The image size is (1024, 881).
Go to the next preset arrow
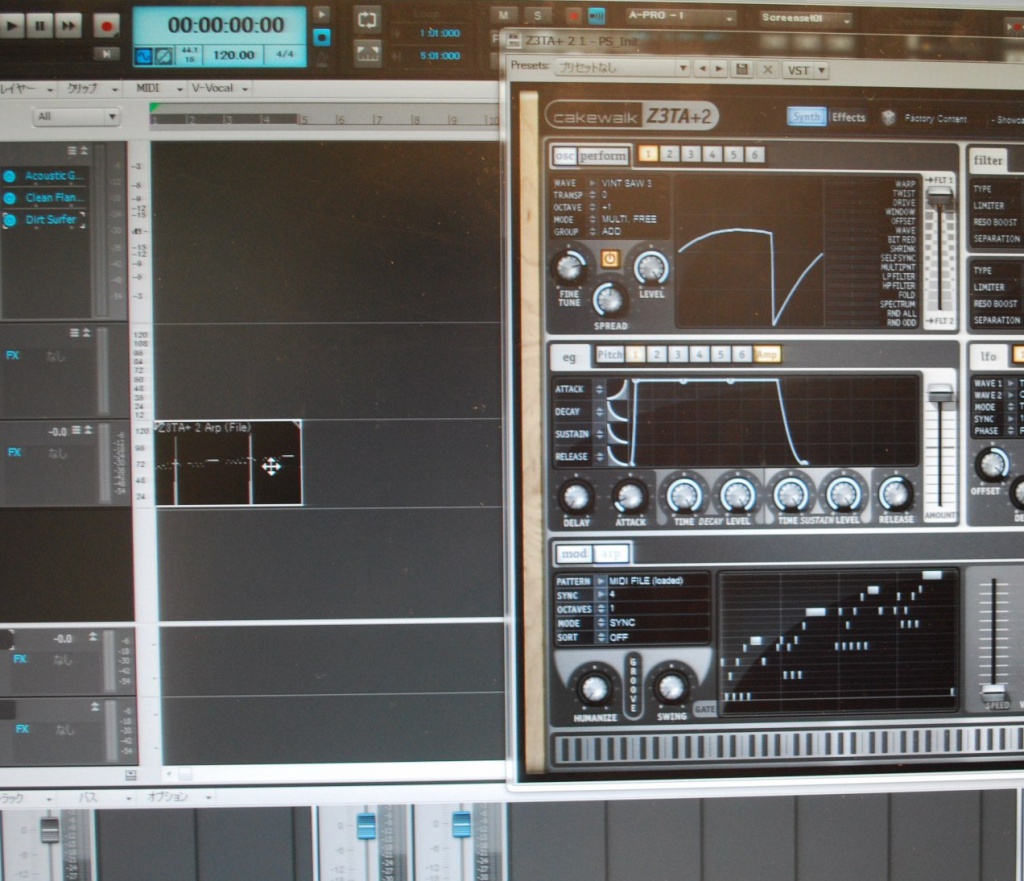pyautogui.click(x=718, y=69)
